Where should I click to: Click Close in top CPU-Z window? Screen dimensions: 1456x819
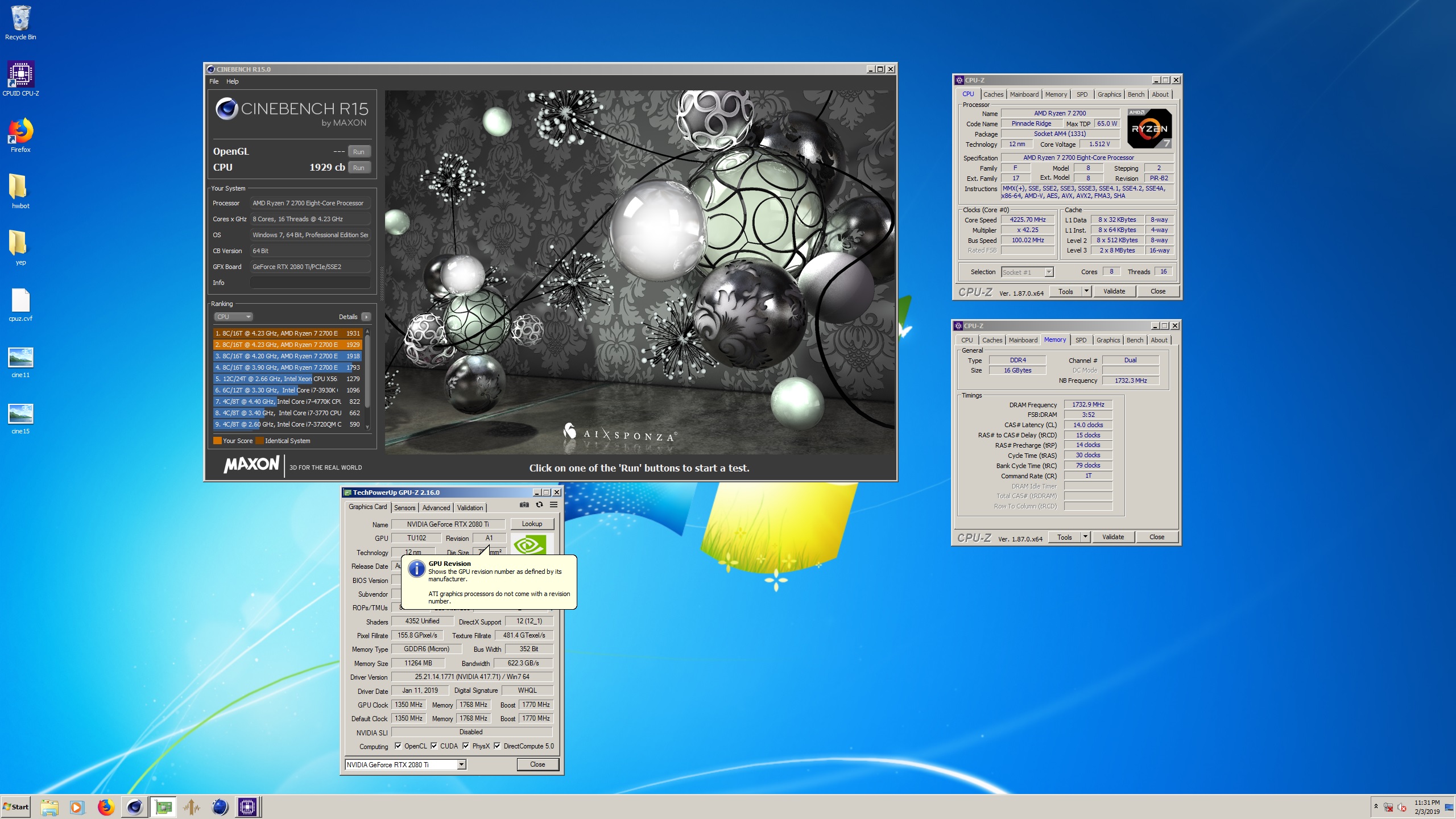click(x=1157, y=291)
